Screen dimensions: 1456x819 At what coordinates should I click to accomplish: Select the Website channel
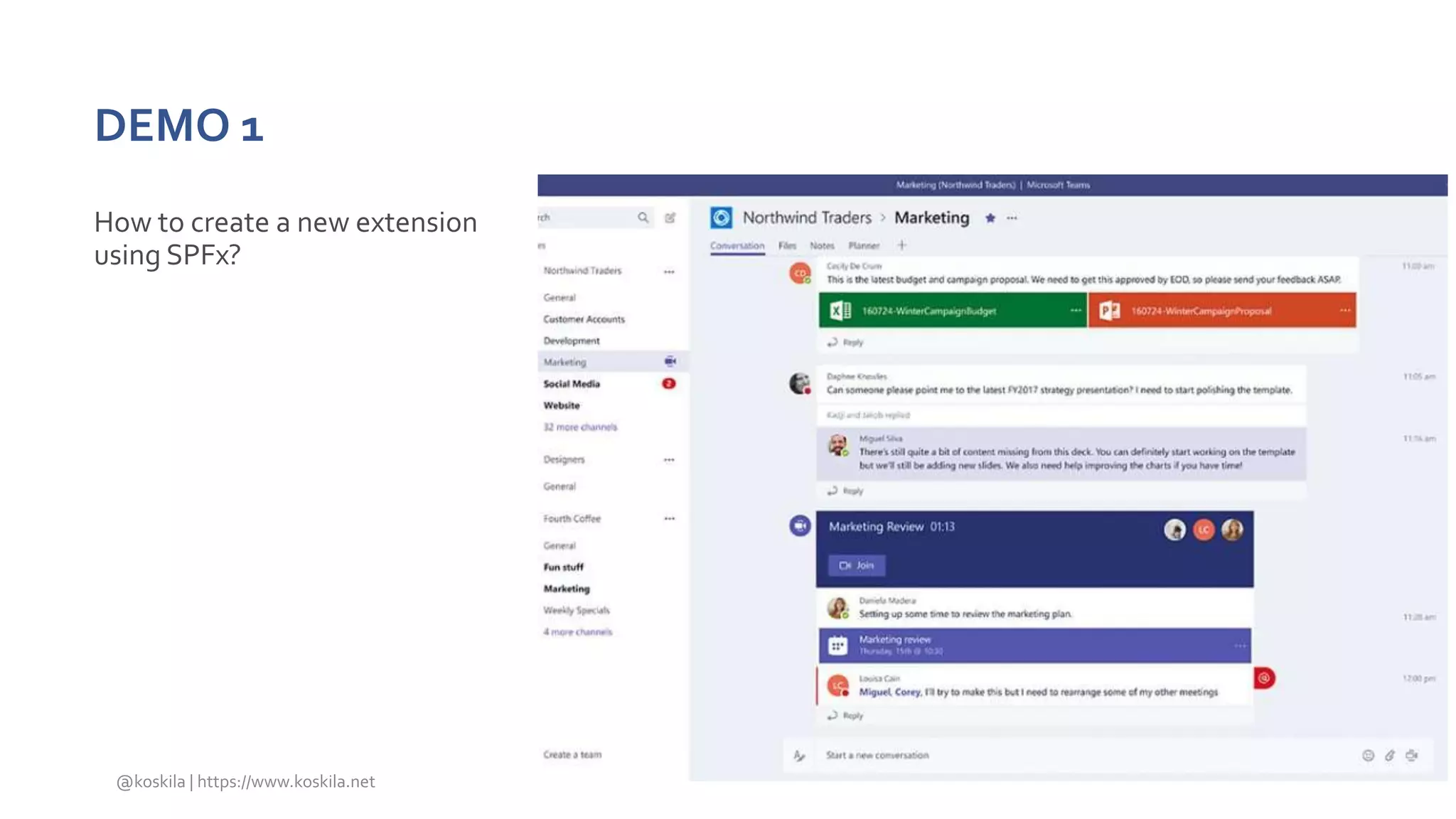click(x=562, y=405)
